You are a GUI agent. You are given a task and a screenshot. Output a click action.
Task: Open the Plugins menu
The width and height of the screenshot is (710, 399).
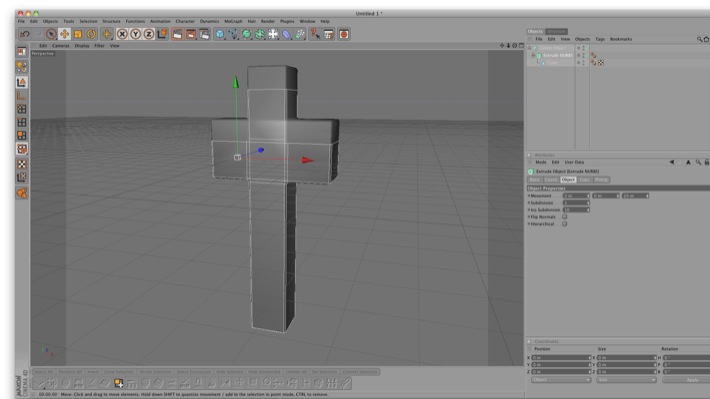pyautogui.click(x=287, y=21)
